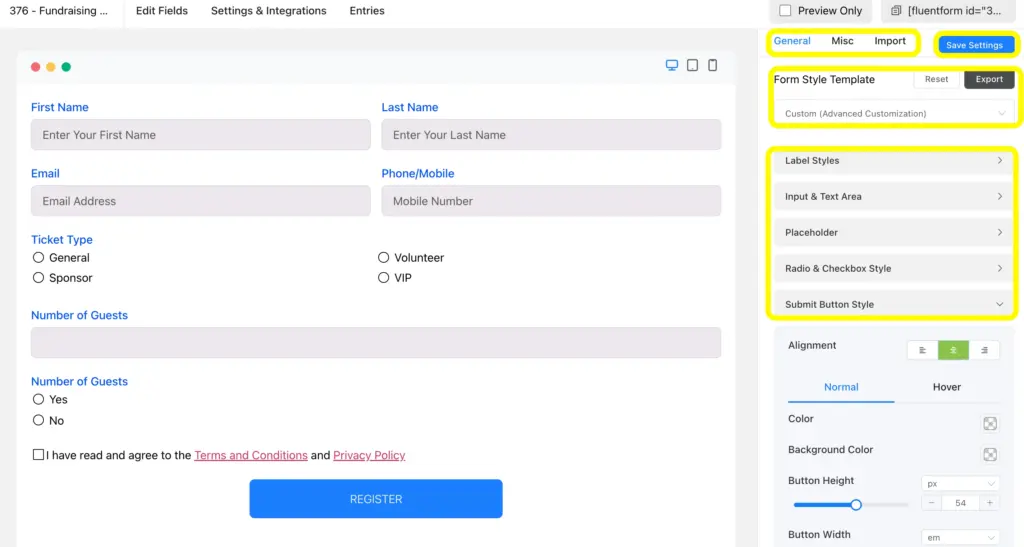Switch to the Hover state tab

click(946, 387)
